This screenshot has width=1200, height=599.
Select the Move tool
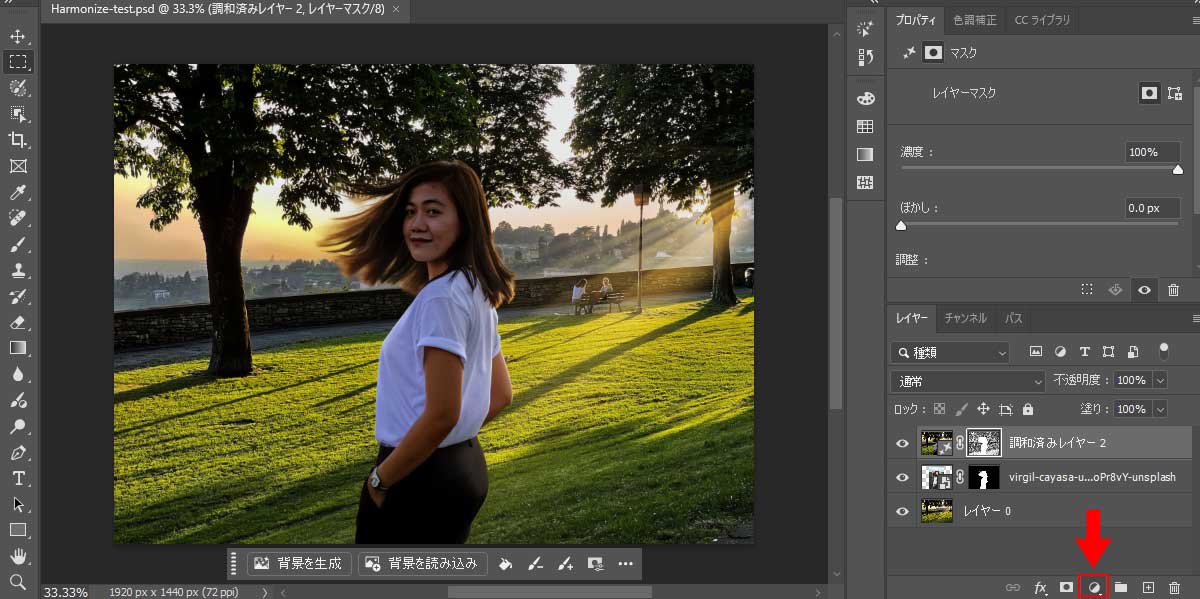(x=18, y=36)
